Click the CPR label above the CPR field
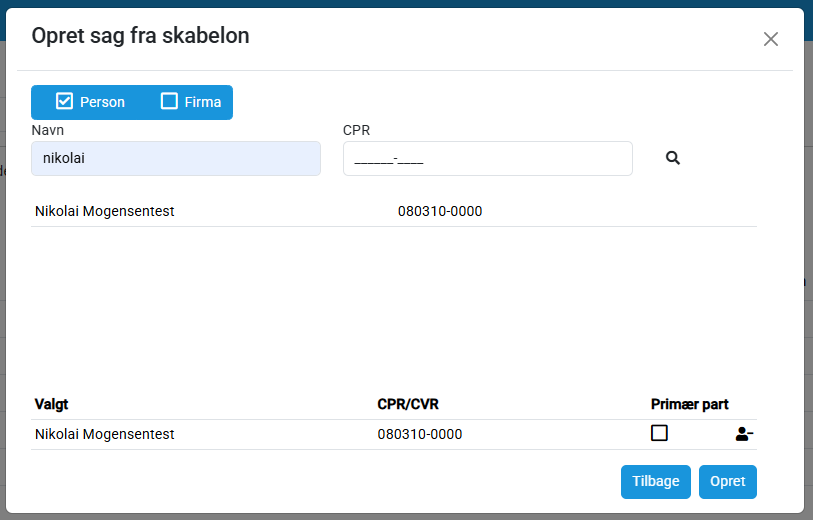 coord(356,129)
